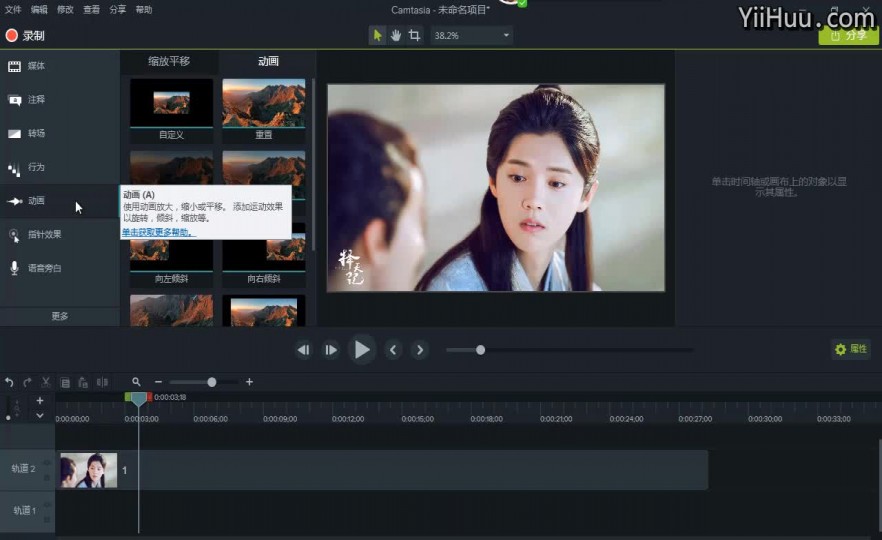The width and height of the screenshot is (882, 540).
Task: Switch to the 缩放平移 tab
Action: 169,61
